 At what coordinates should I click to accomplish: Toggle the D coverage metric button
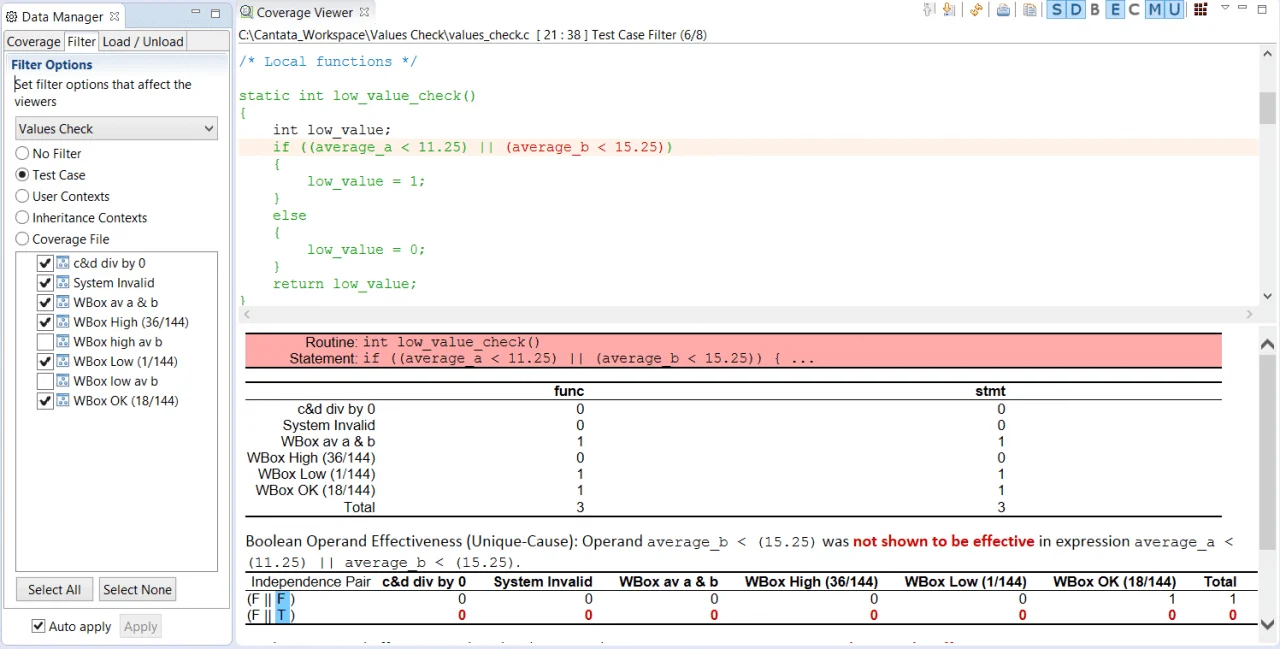[1075, 10]
